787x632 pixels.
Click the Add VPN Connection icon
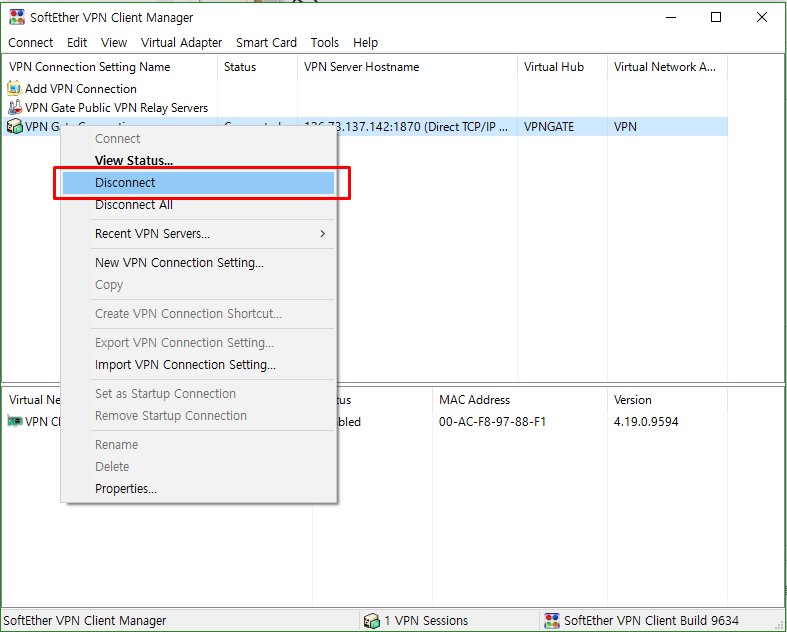point(15,88)
